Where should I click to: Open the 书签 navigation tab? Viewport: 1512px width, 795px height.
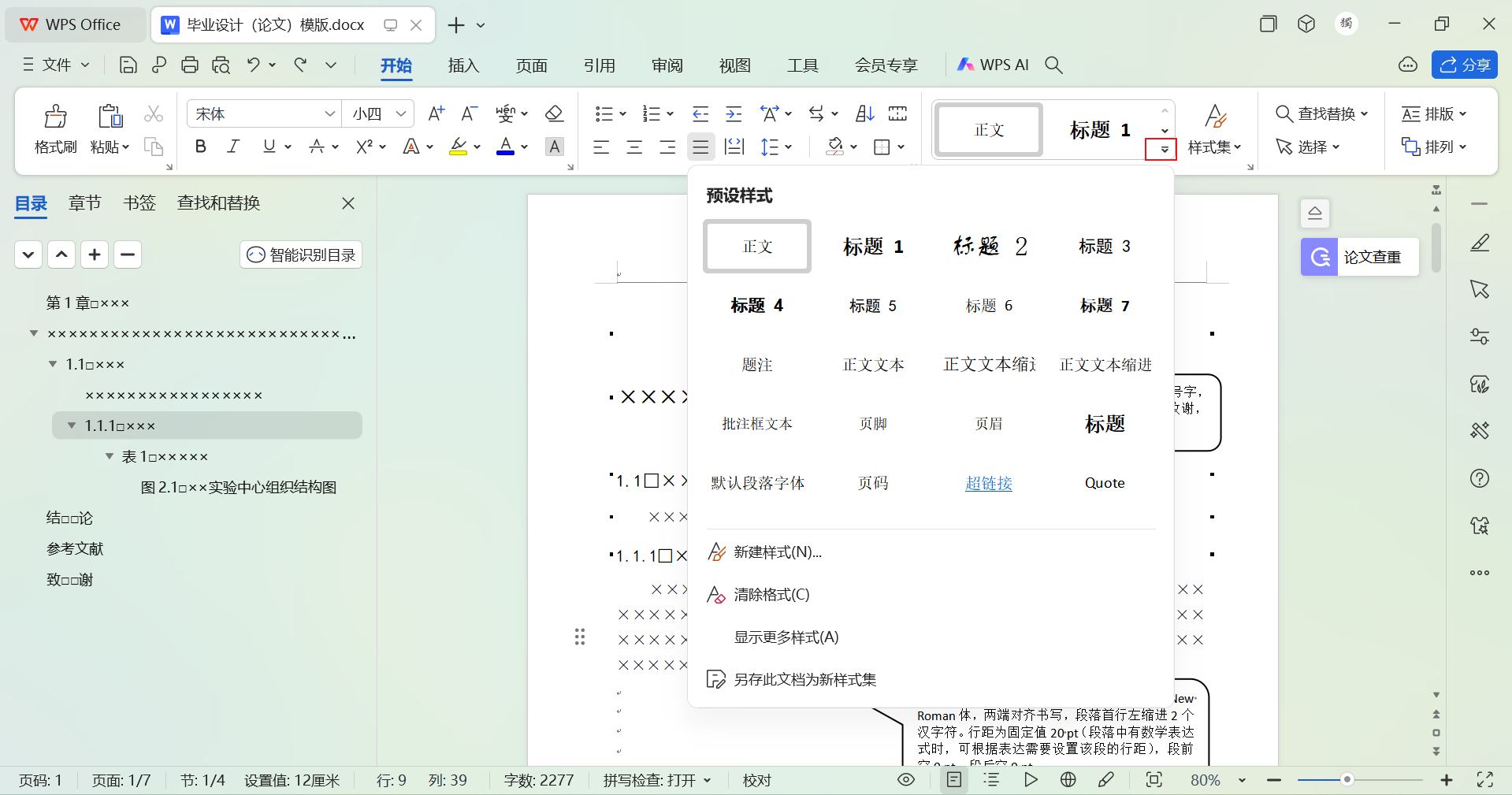(x=139, y=203)
